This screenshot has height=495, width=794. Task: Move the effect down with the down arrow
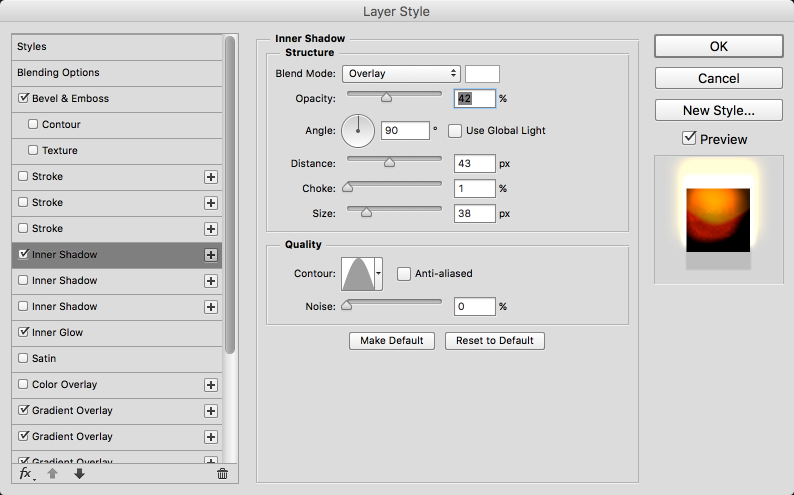tap(79, 474)
